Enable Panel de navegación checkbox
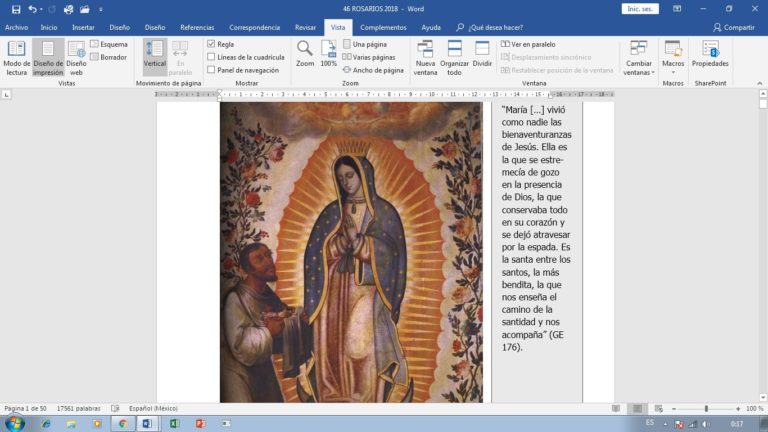768x432 pixels. 211,70
